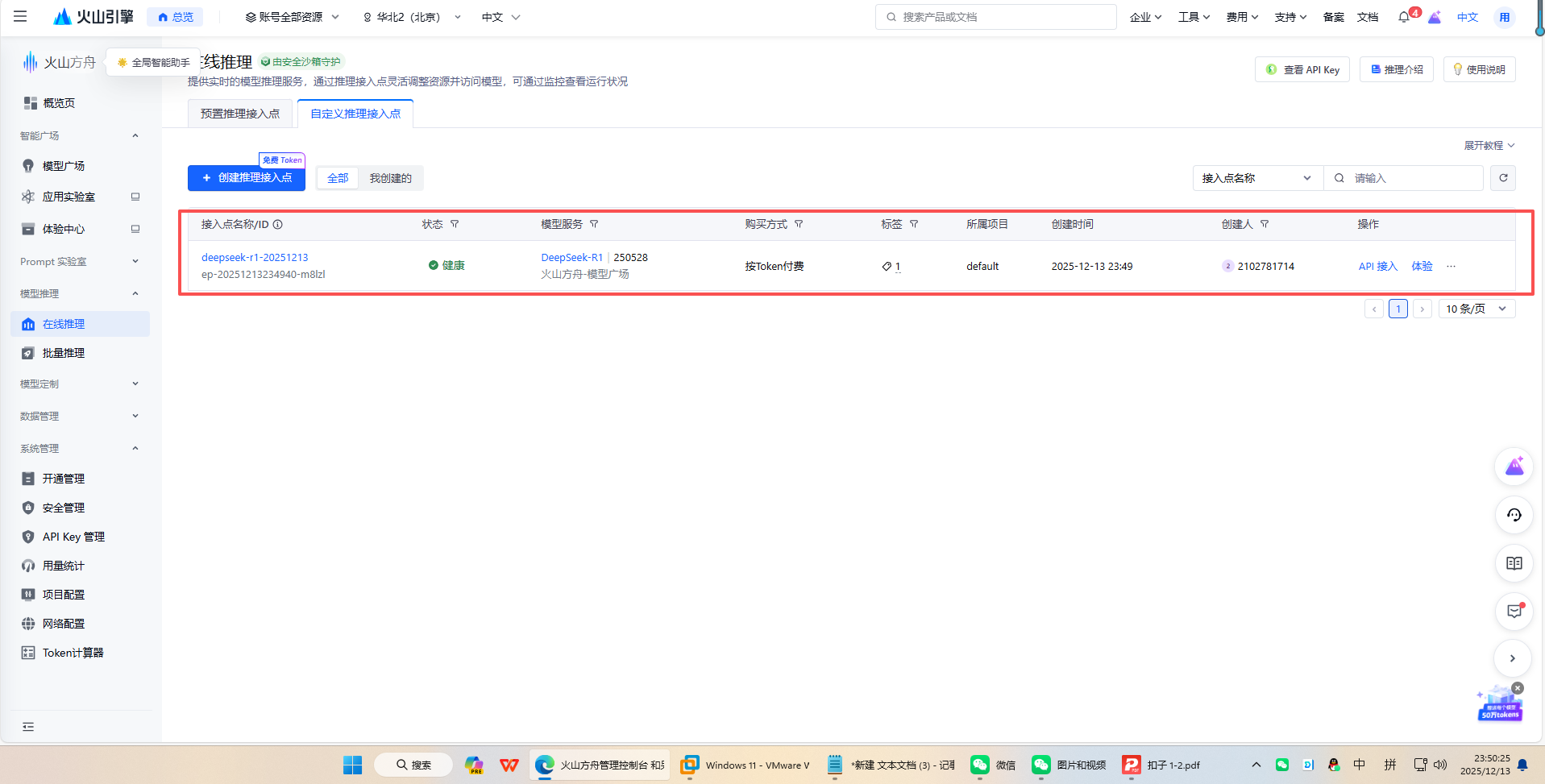Select 自定义推理接入点 tab
1545x784 pixels.
[x=355, y=114]
